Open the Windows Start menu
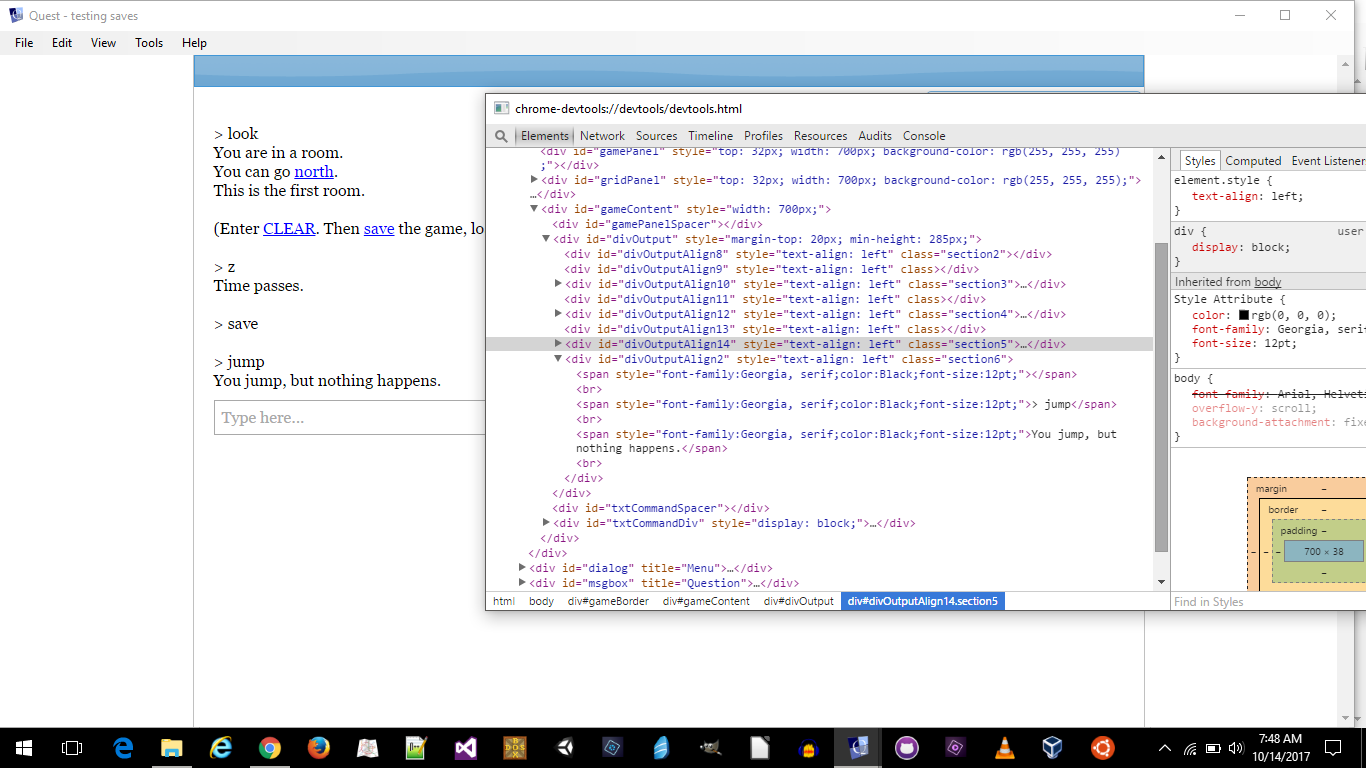 coord(24,748)
